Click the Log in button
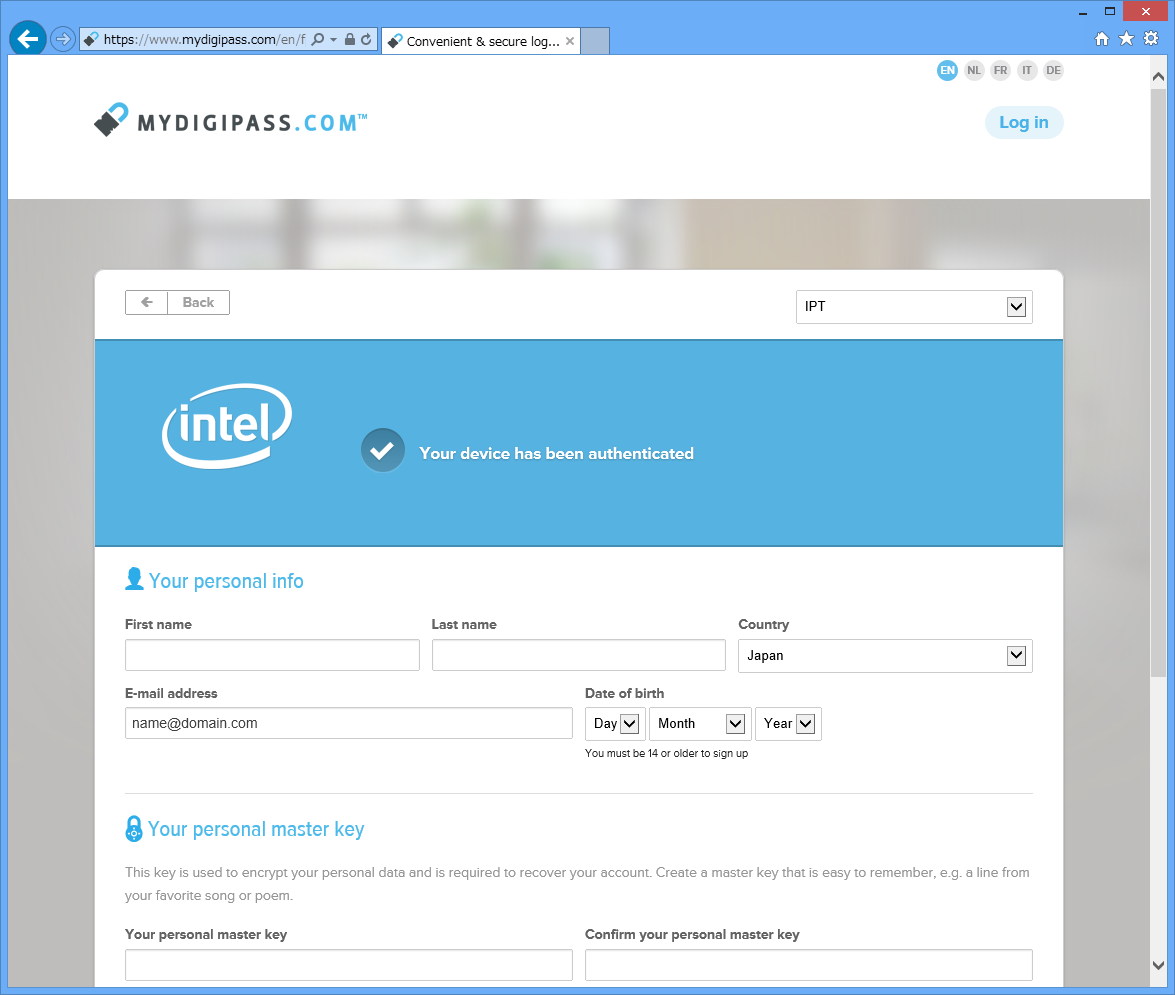This screenshot has height=995, width=1175. (x=1024, y=122)
